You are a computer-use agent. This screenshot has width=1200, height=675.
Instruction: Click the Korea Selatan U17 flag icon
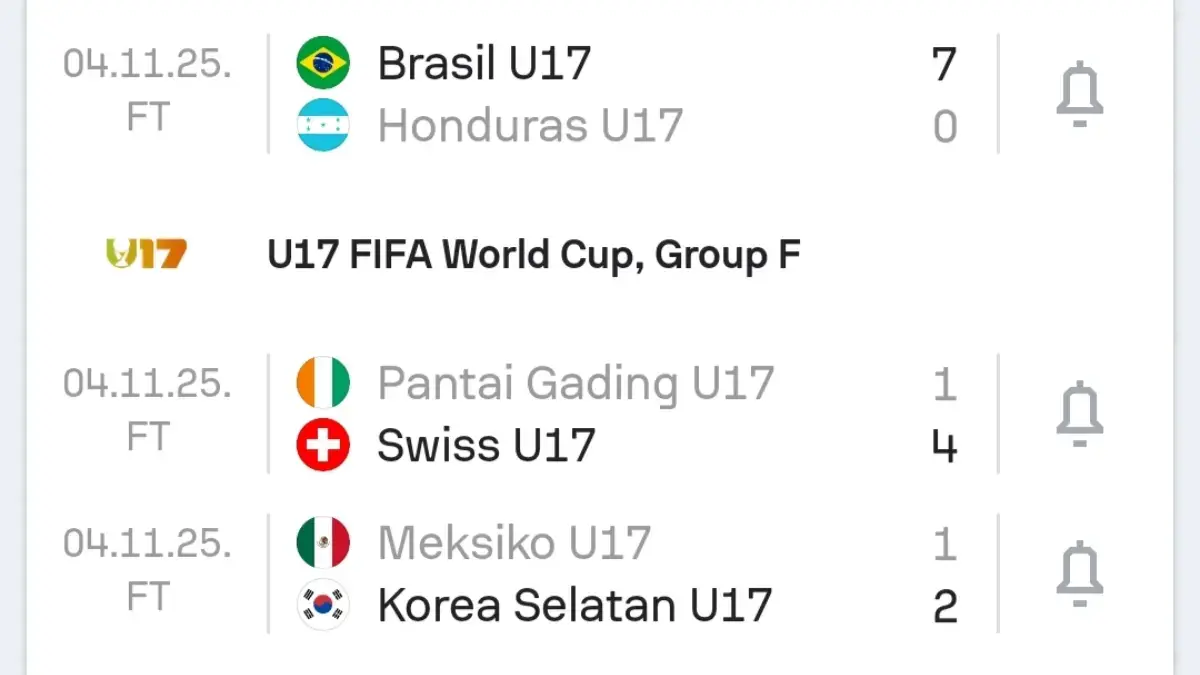(x=322, y=604)
